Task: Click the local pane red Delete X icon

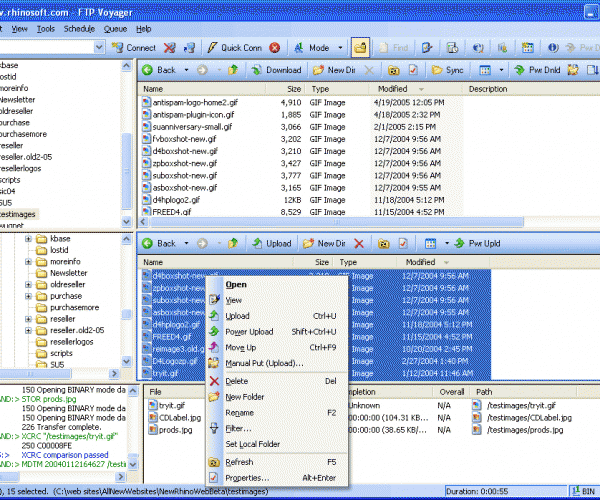Action: (359, 243)
